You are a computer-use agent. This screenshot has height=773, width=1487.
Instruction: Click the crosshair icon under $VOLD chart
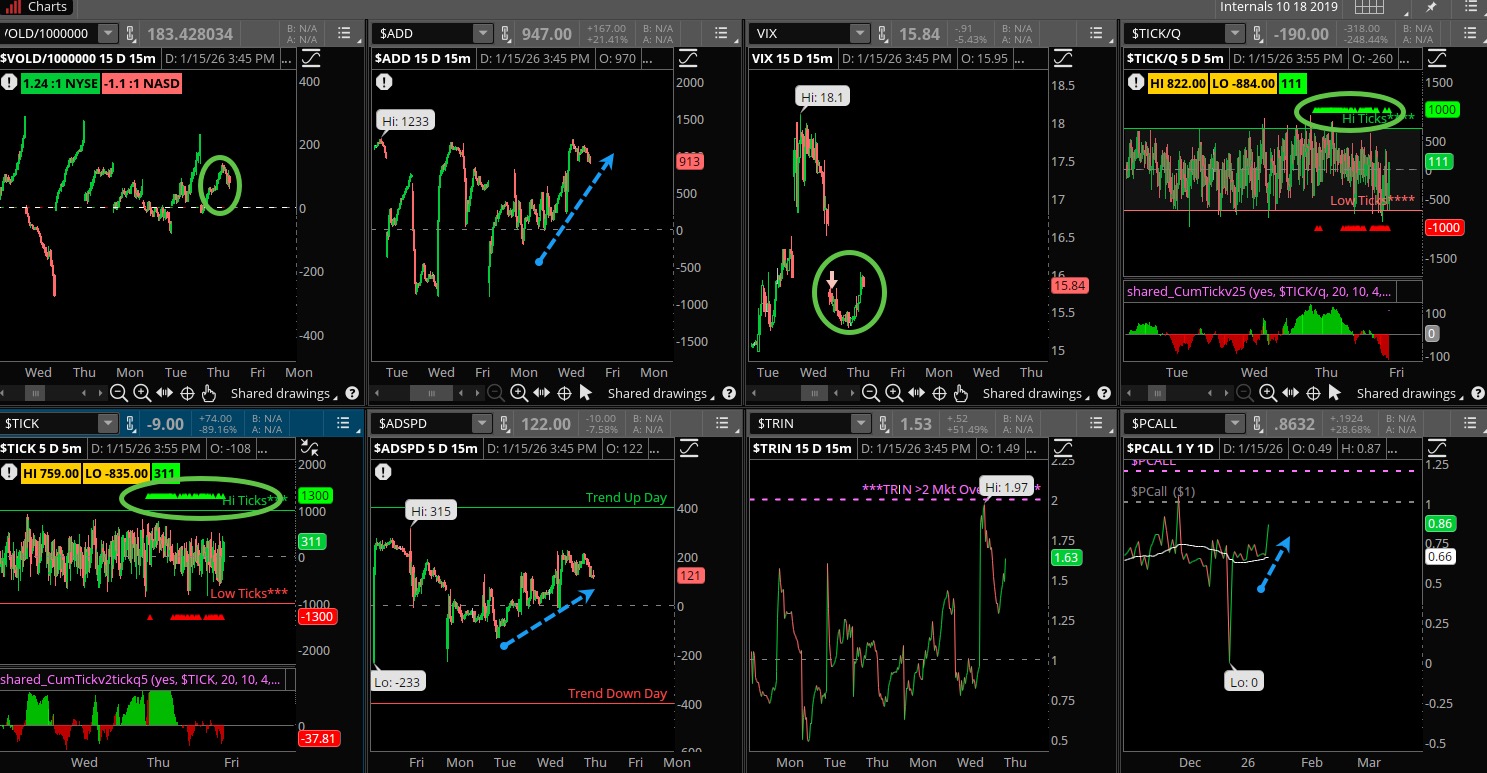tap(187, 393)
